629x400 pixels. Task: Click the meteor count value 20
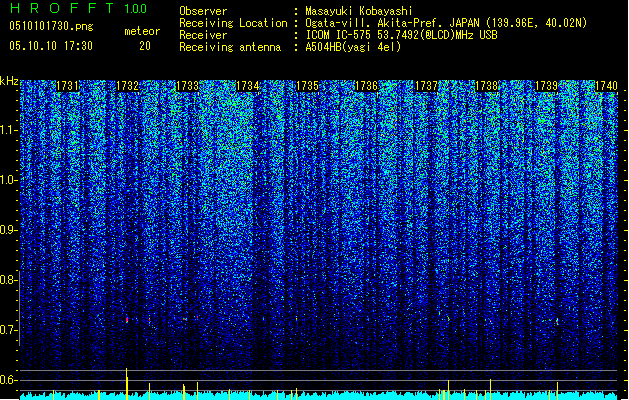(145, 46)
